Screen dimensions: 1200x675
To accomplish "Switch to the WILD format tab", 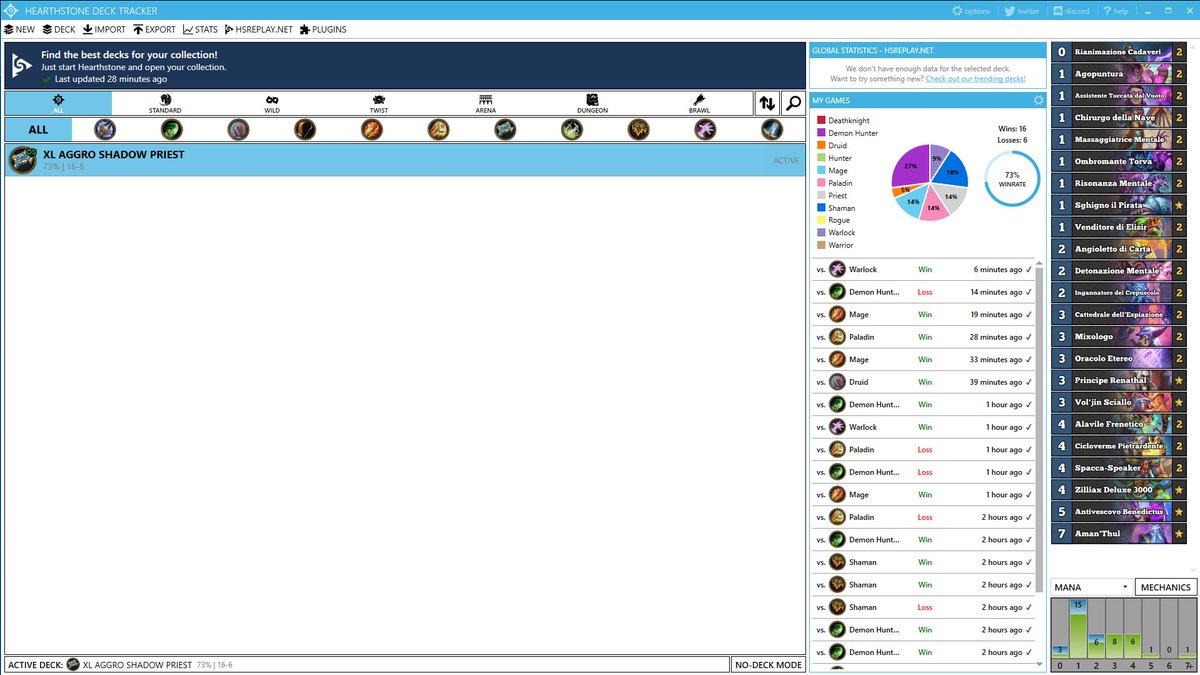I will [272, 103].
